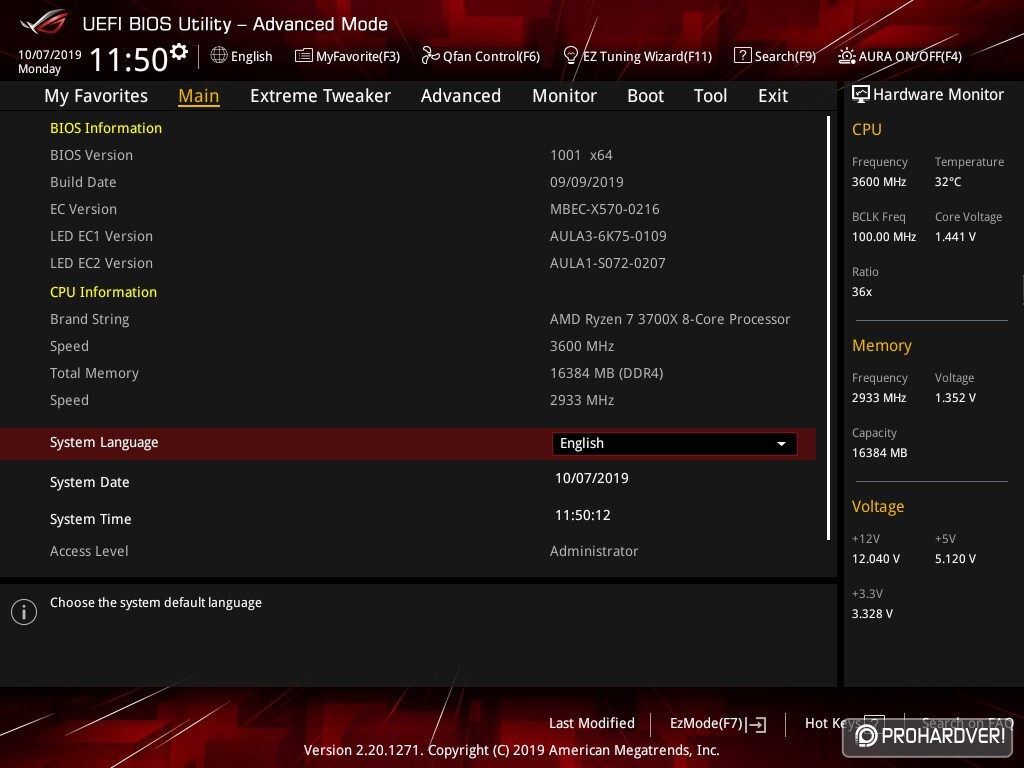Click the BIOS Information heading
This screenshot has height=768, width=1024.
[106, 128]
